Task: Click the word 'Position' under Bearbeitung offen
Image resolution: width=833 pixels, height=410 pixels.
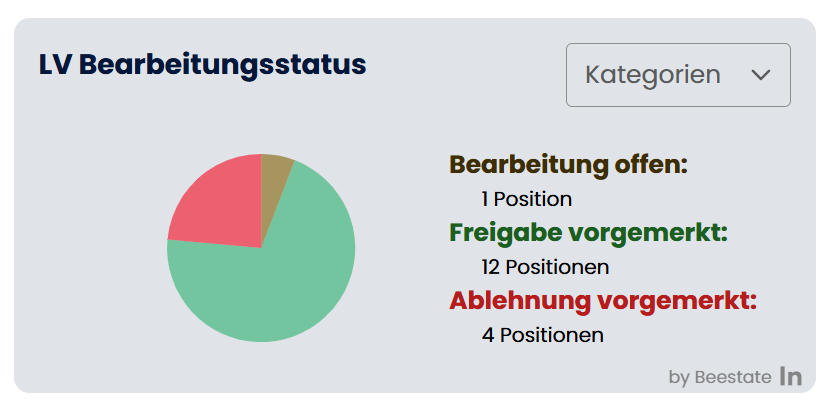Action: point(533,199)
